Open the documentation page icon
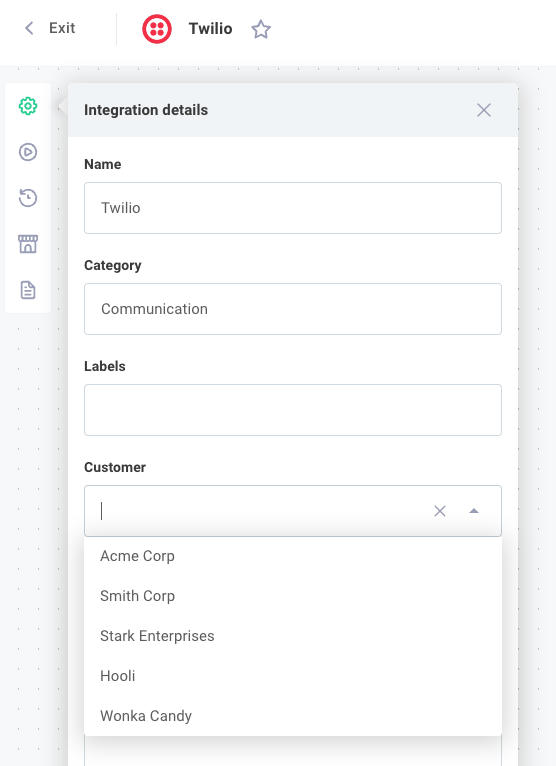 [28, 290]
